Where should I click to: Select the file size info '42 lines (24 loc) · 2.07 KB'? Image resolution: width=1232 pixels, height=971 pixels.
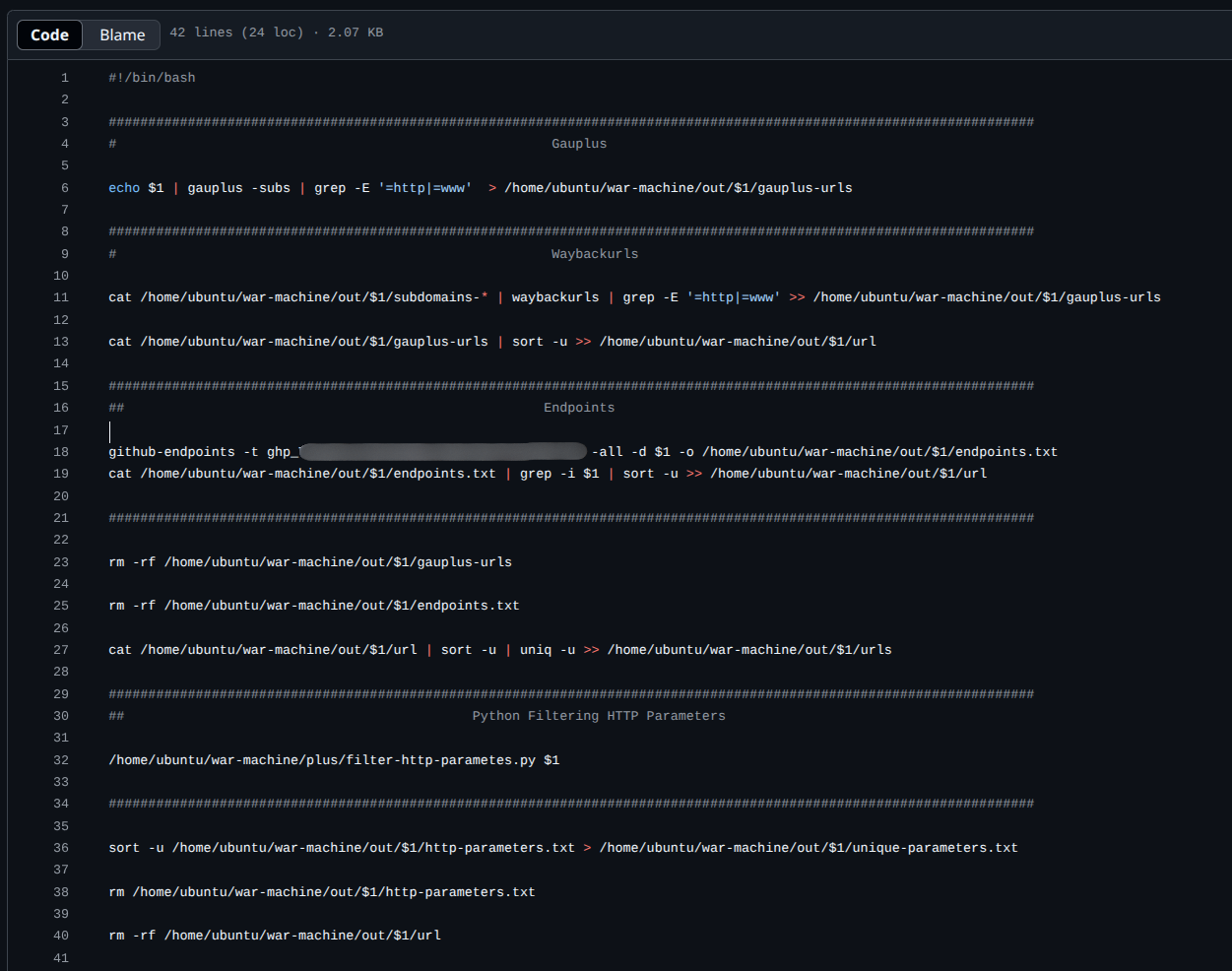coord(277,32)
